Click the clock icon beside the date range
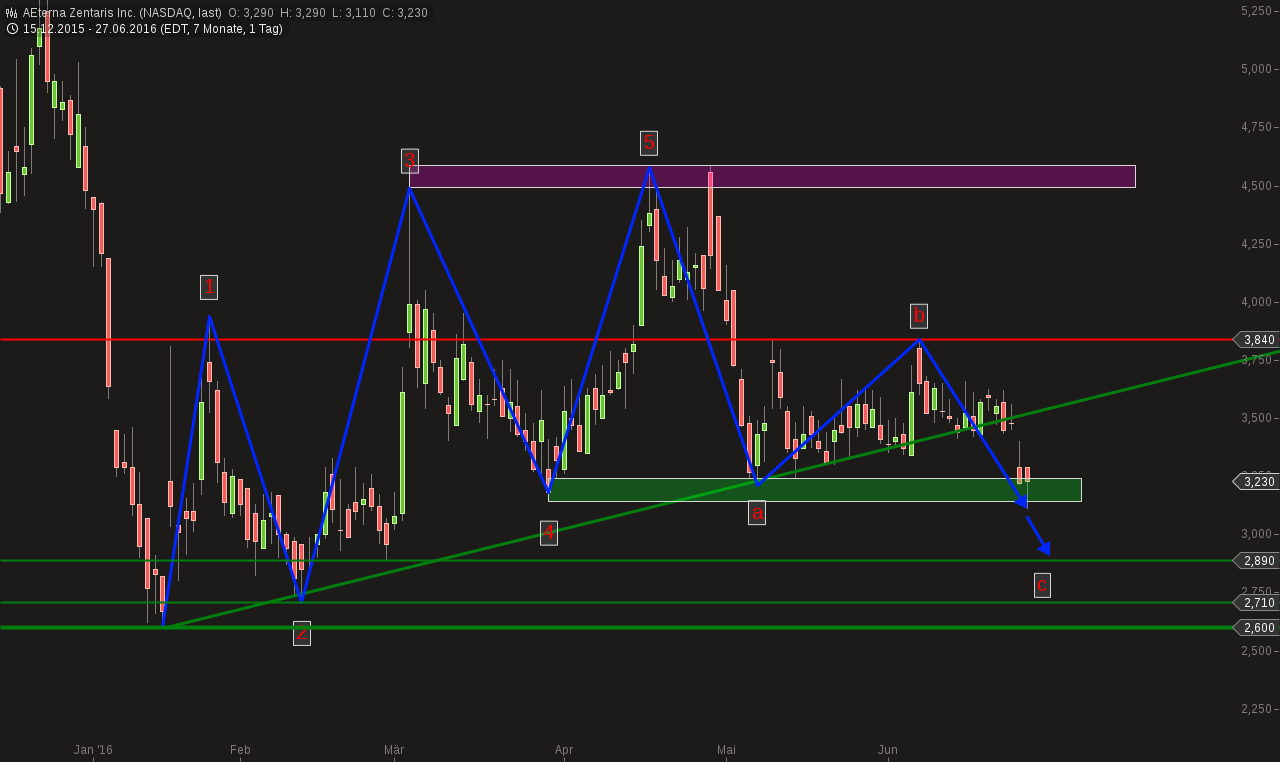The width and height of the screenshot is (1280, 762). (12, 29)
